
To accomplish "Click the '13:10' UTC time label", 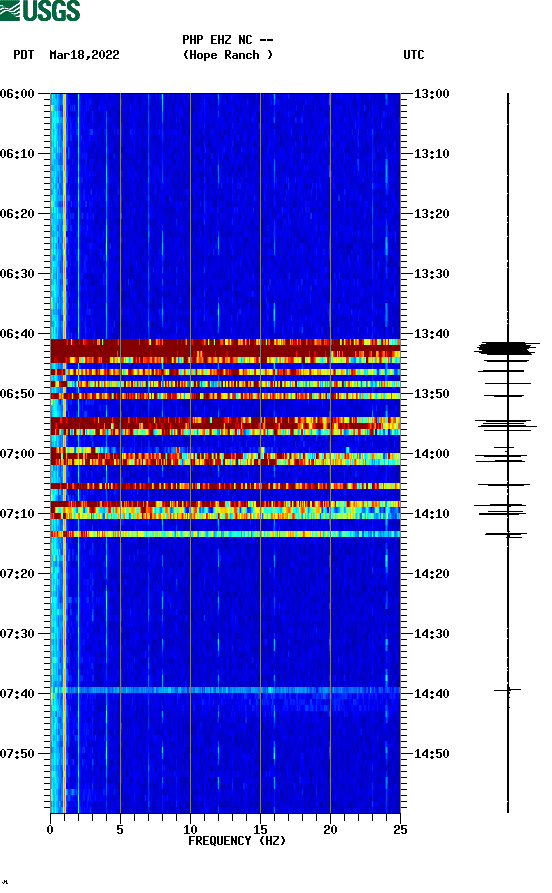I will coord(432,154).
